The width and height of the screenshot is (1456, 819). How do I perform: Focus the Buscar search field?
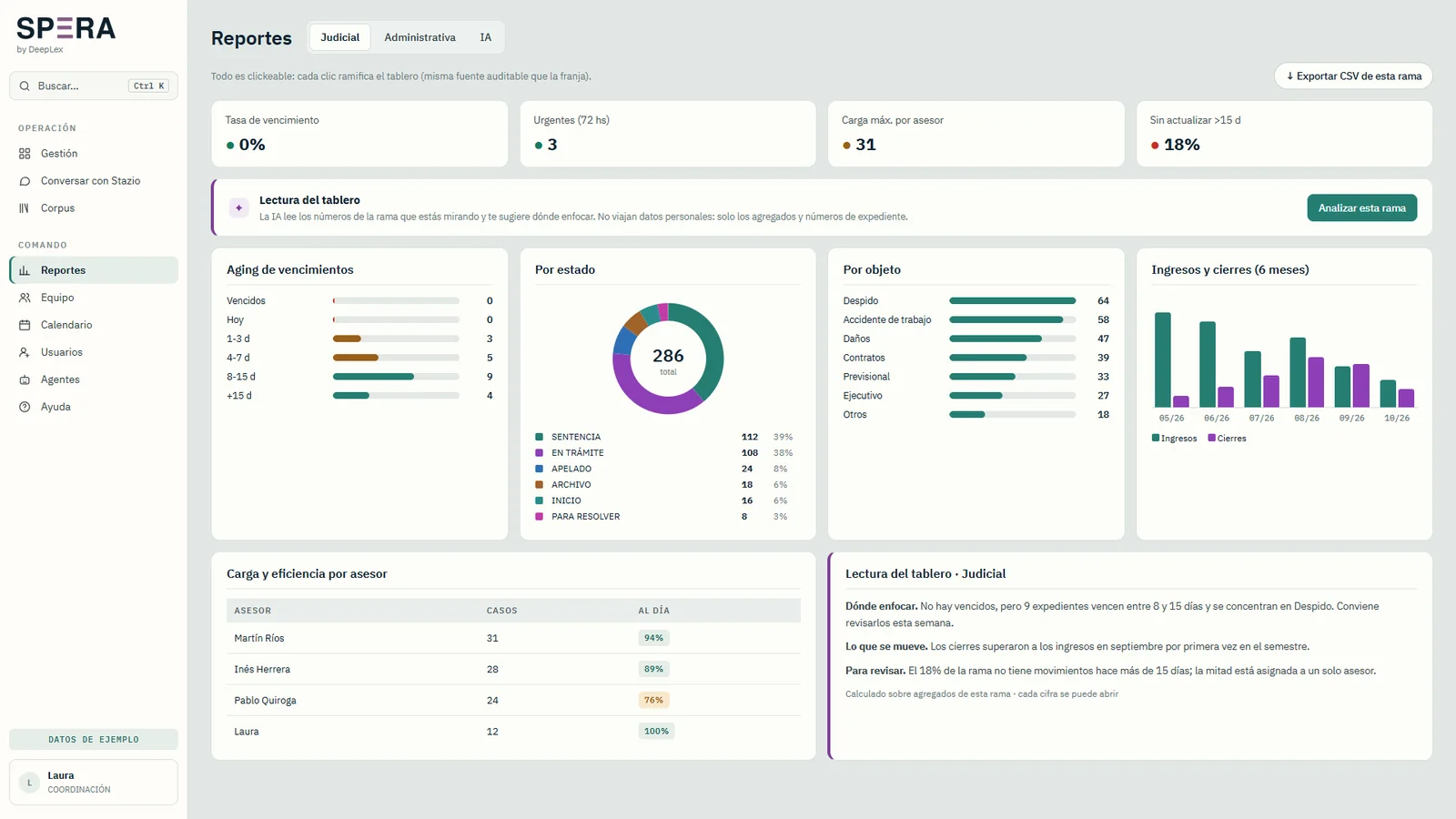[x=94, y=86]
